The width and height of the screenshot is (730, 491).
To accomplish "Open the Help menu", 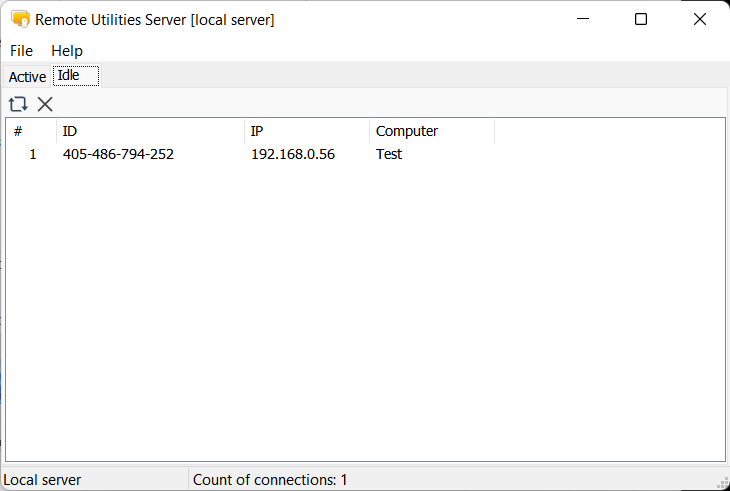I will tap(67, 51).
